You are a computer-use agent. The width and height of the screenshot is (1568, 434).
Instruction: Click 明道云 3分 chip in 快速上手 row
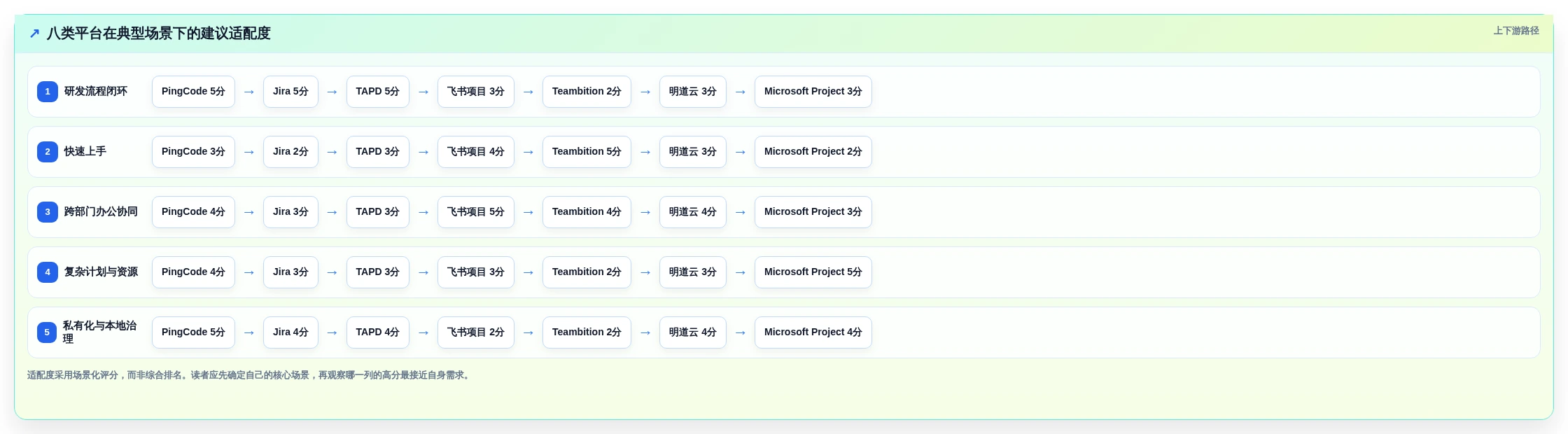(693, 152)
